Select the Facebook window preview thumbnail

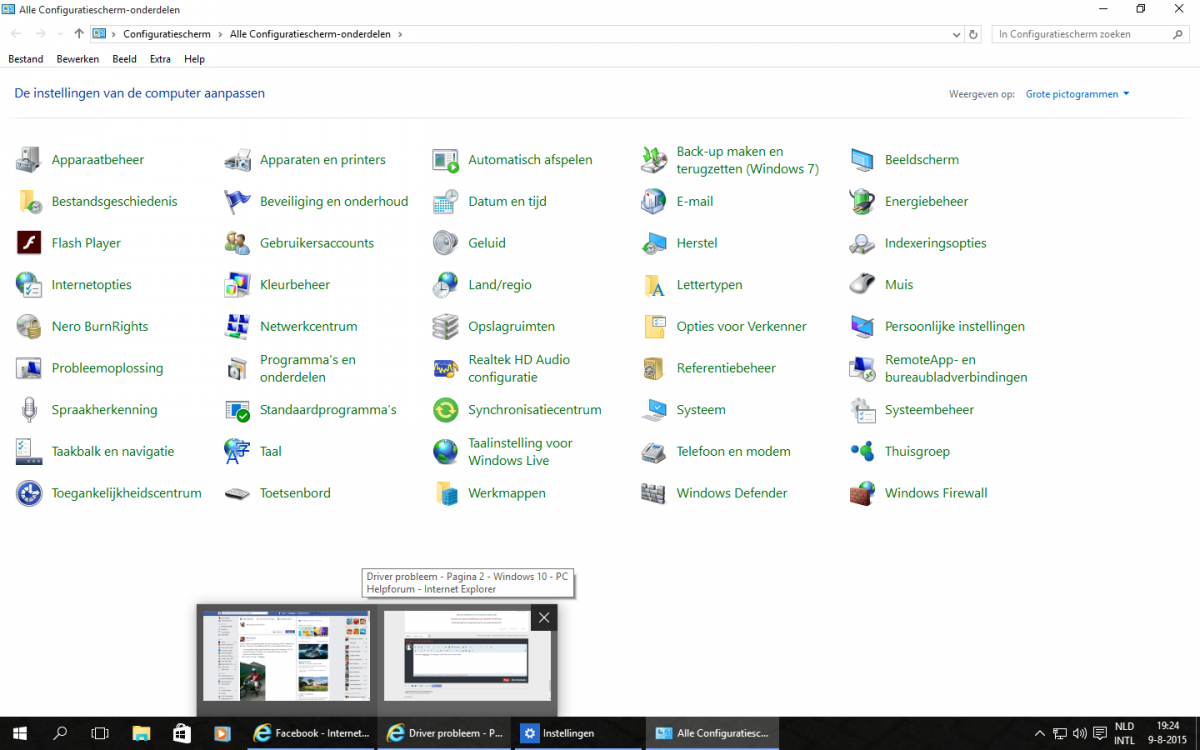click(x=286, y=656)
